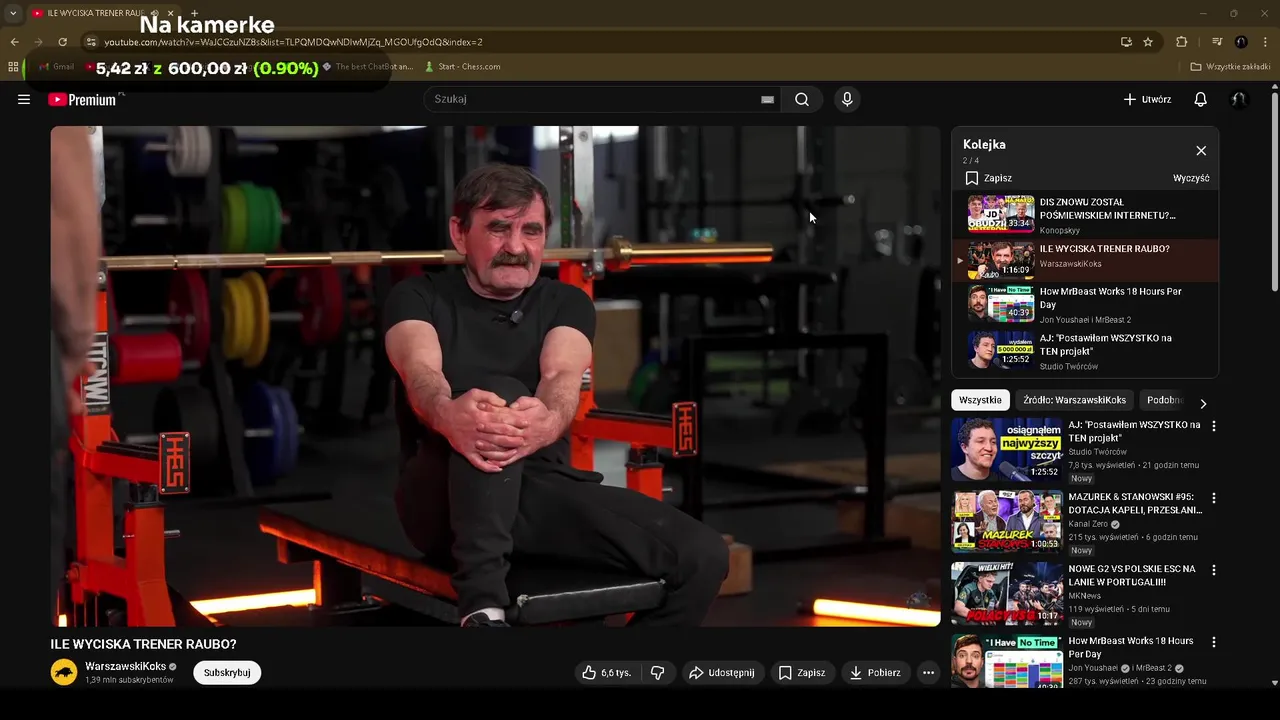Image resolution: width=1280 pixels, height=720 pixels.
Task: Install app icon in the address bar
Action: pyautogui.click(x=1126, y=42)
